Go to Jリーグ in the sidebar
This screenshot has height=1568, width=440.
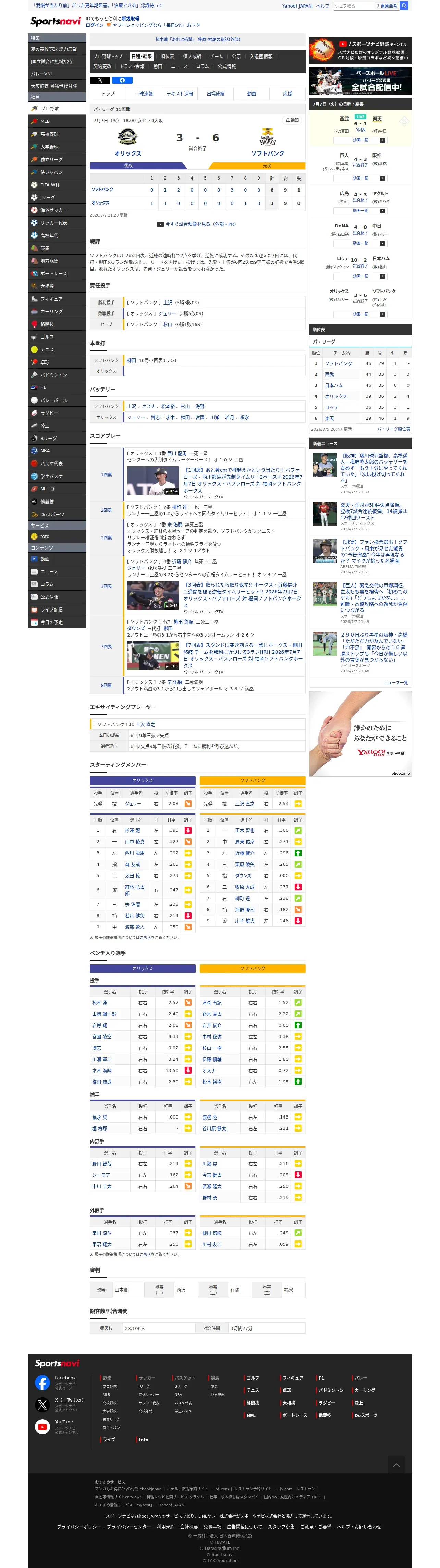pyautogui.click(x=57, y=197)
